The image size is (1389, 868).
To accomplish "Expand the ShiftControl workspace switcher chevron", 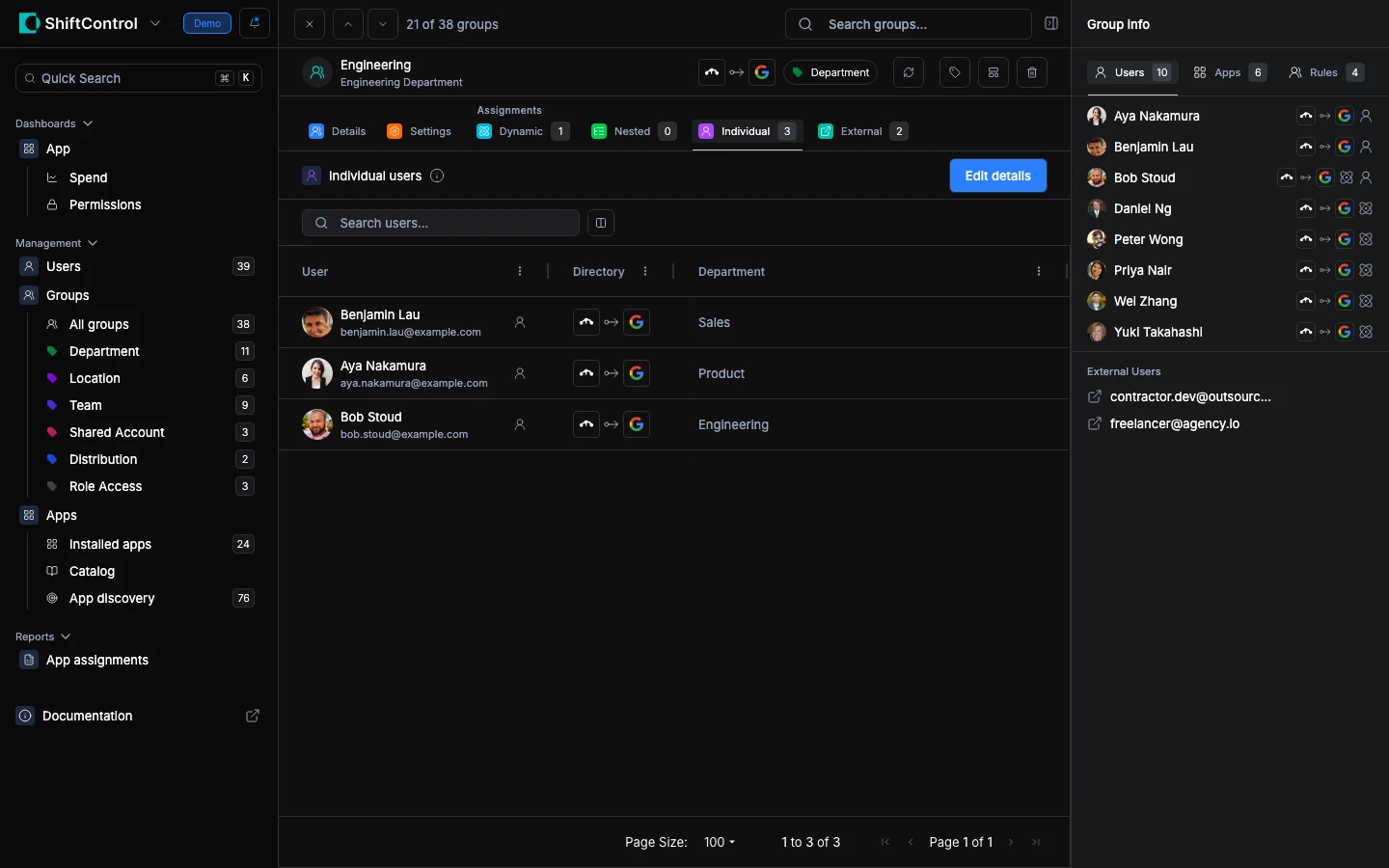I will (x=155, y=23).
